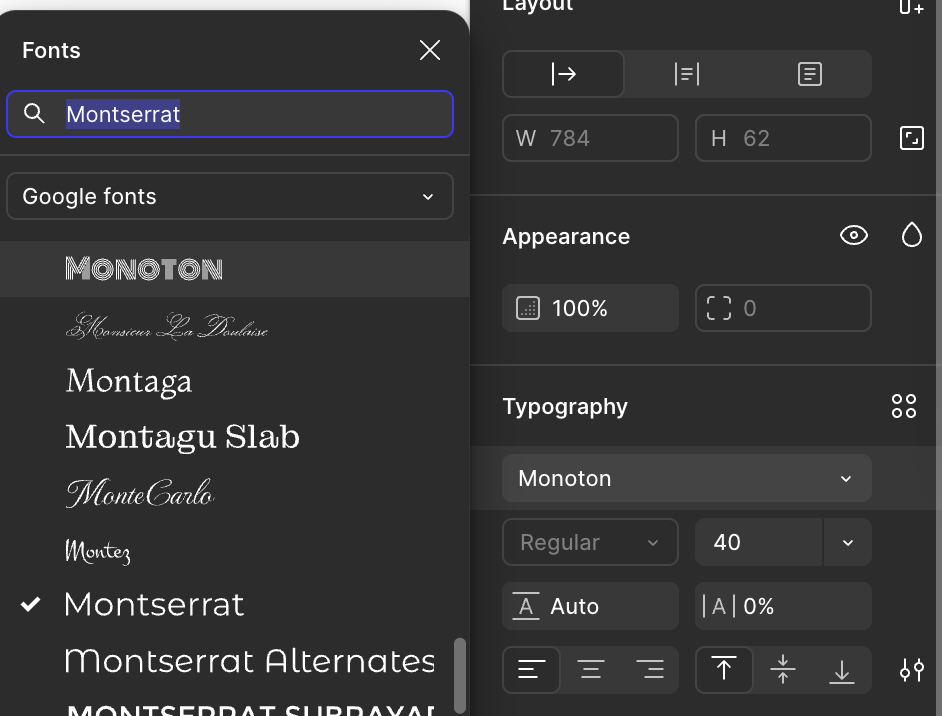This screenshot has height=716, width=942.
Task: Click the font list scrollbar
Action: click(x=460, y=675)
